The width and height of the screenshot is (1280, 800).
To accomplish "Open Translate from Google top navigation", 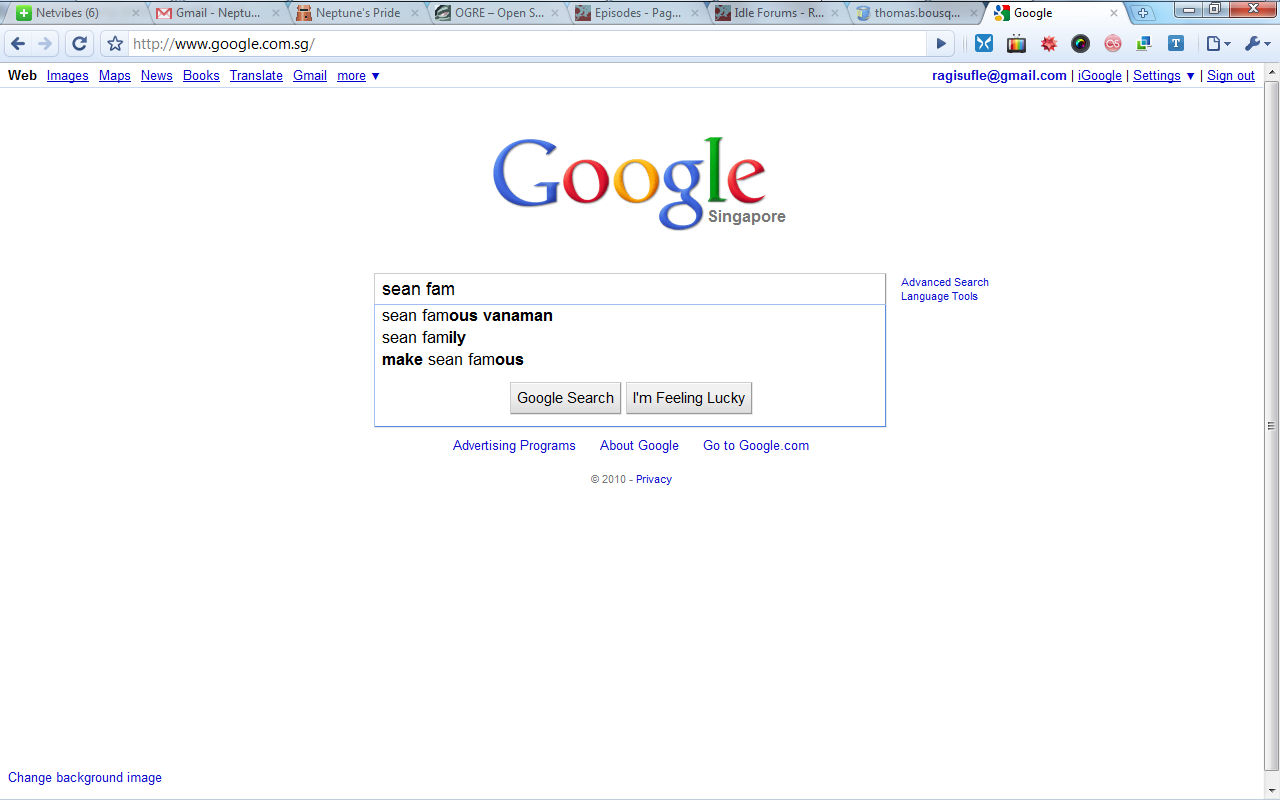I will [x=256, y=76].
